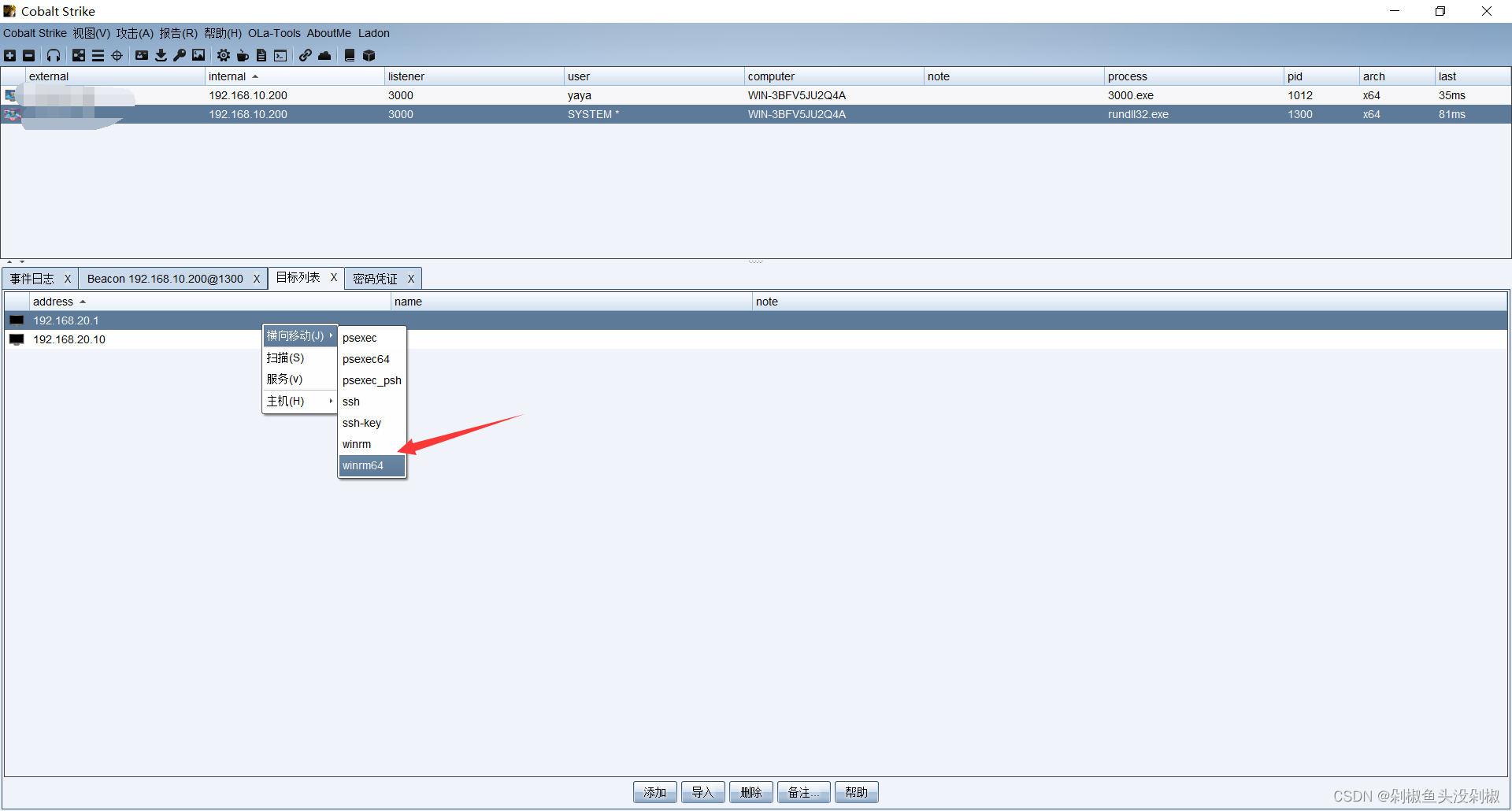The height and width of the screenshot is (811, 1512).
Task: Show the target table crosshair icon
Action: (x=117, y=55)
